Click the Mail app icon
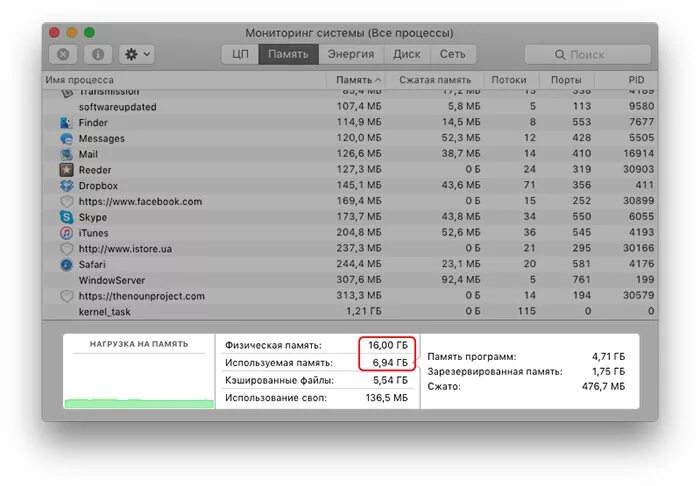The height and width of the screenshot is (486, 700). (x=66, y=154)
